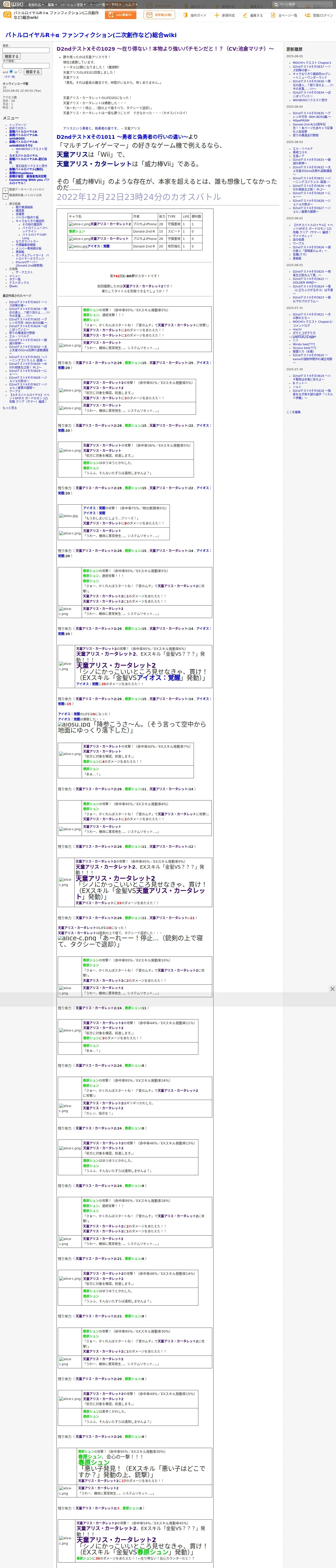The height and width of the screenshot is (1568, 336).
Task: Click もっと見る under recent pages
Action: point(10,408)
